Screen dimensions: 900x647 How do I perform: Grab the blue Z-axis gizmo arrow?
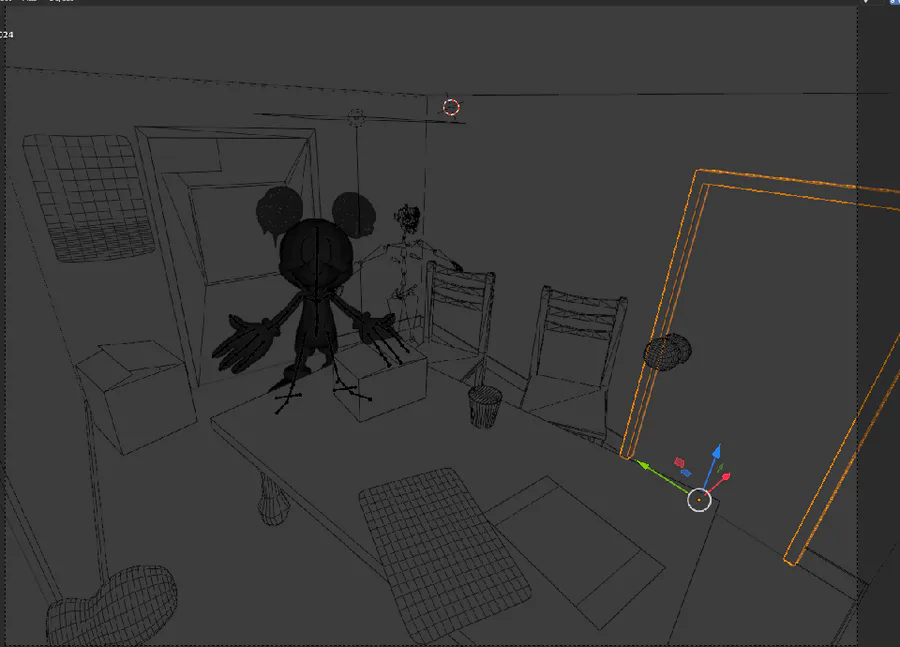tap(716, 452)
